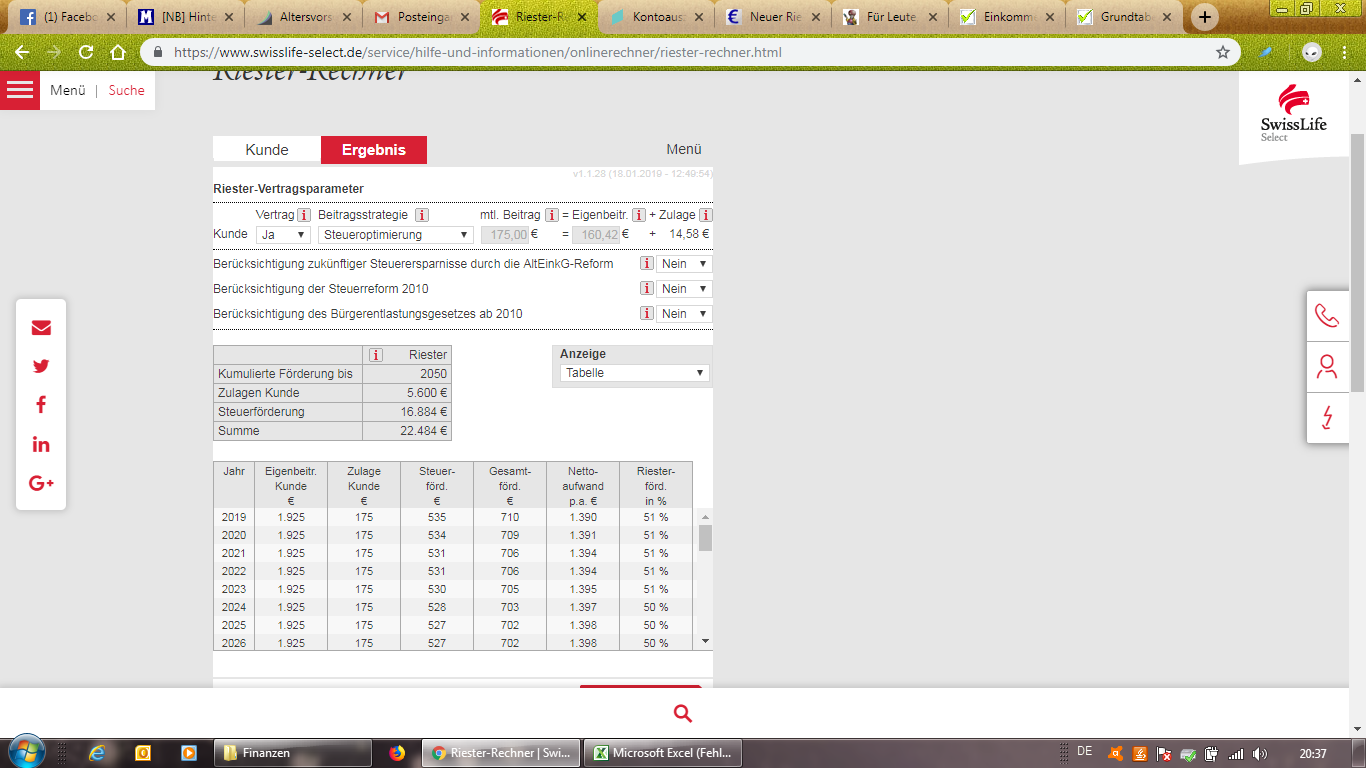
Task: Click the Eigenbeitr. 160,42 field
Action: (x=596, y=234)
